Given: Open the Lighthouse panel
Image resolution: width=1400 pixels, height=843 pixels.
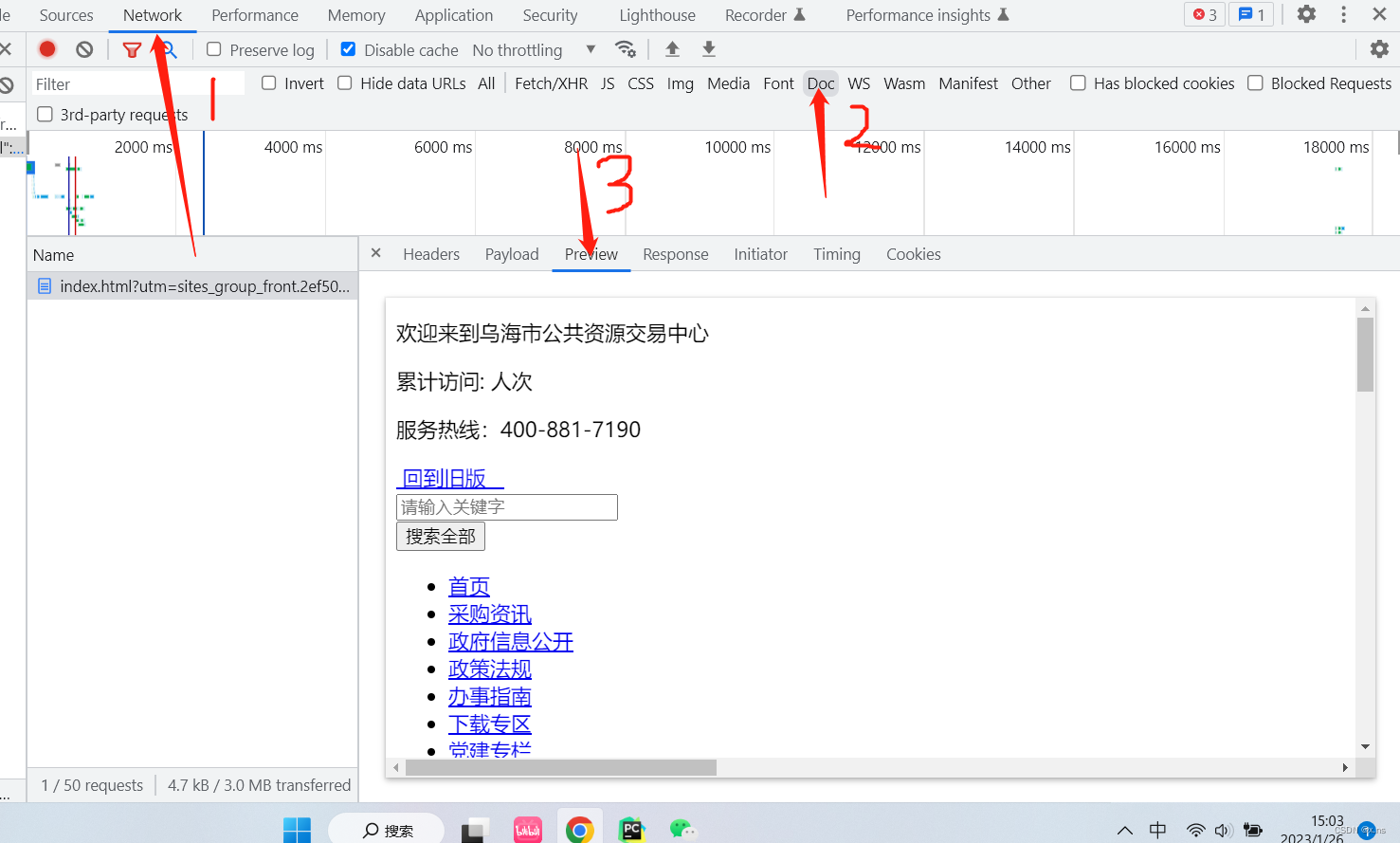Looking at the screenshot, I should tap(656, 14).
